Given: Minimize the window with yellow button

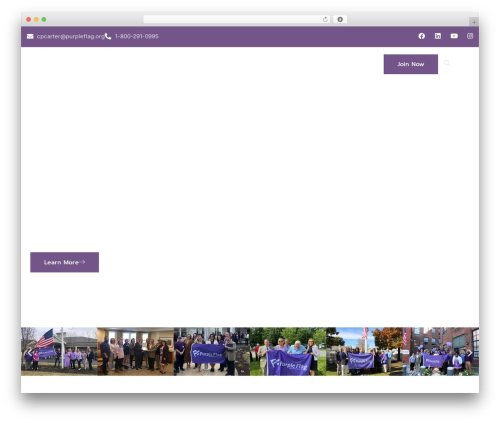Looking at the screenshot, I should (36, 20).
